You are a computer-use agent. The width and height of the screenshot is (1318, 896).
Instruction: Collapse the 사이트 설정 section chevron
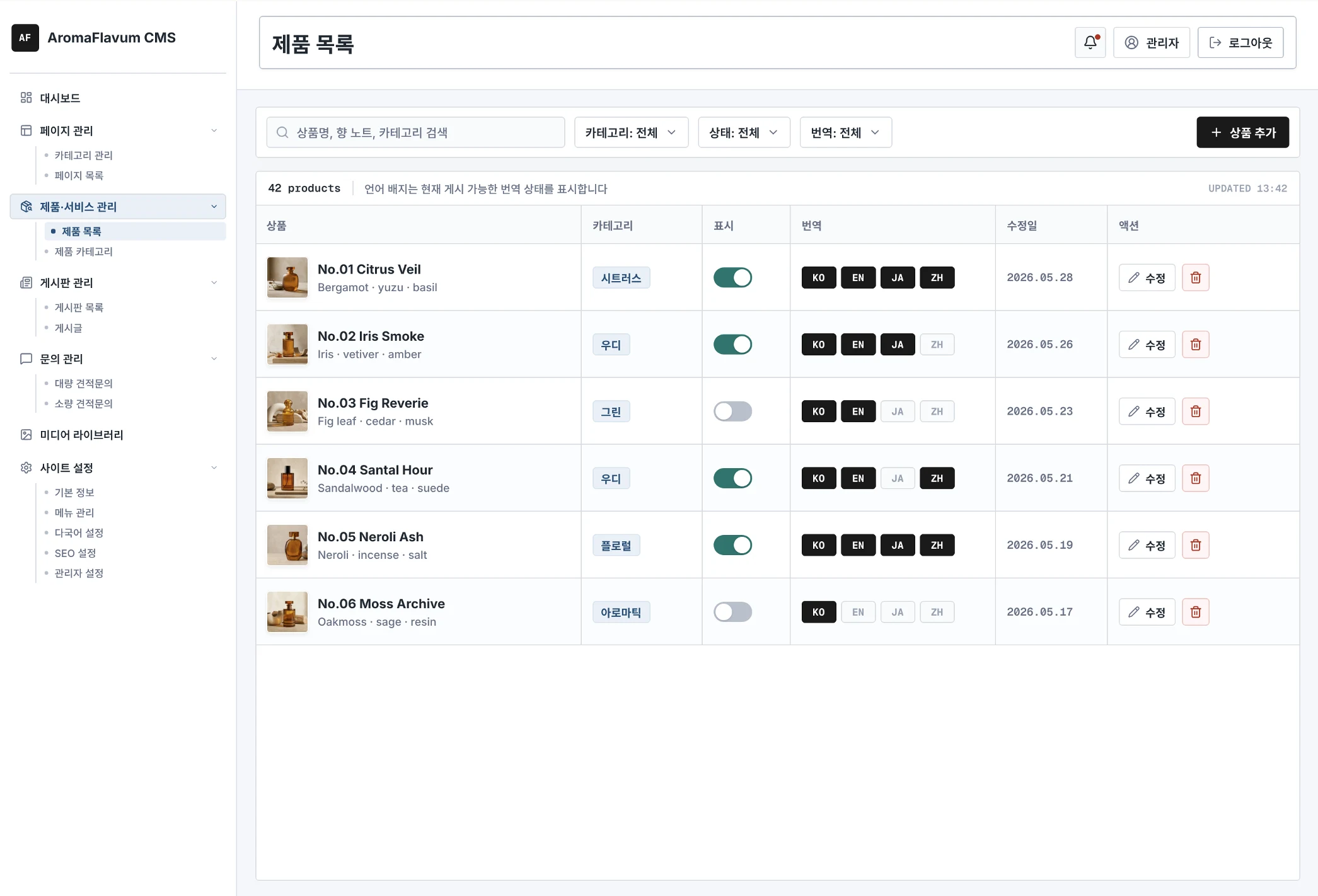click(x=214, y=468)
